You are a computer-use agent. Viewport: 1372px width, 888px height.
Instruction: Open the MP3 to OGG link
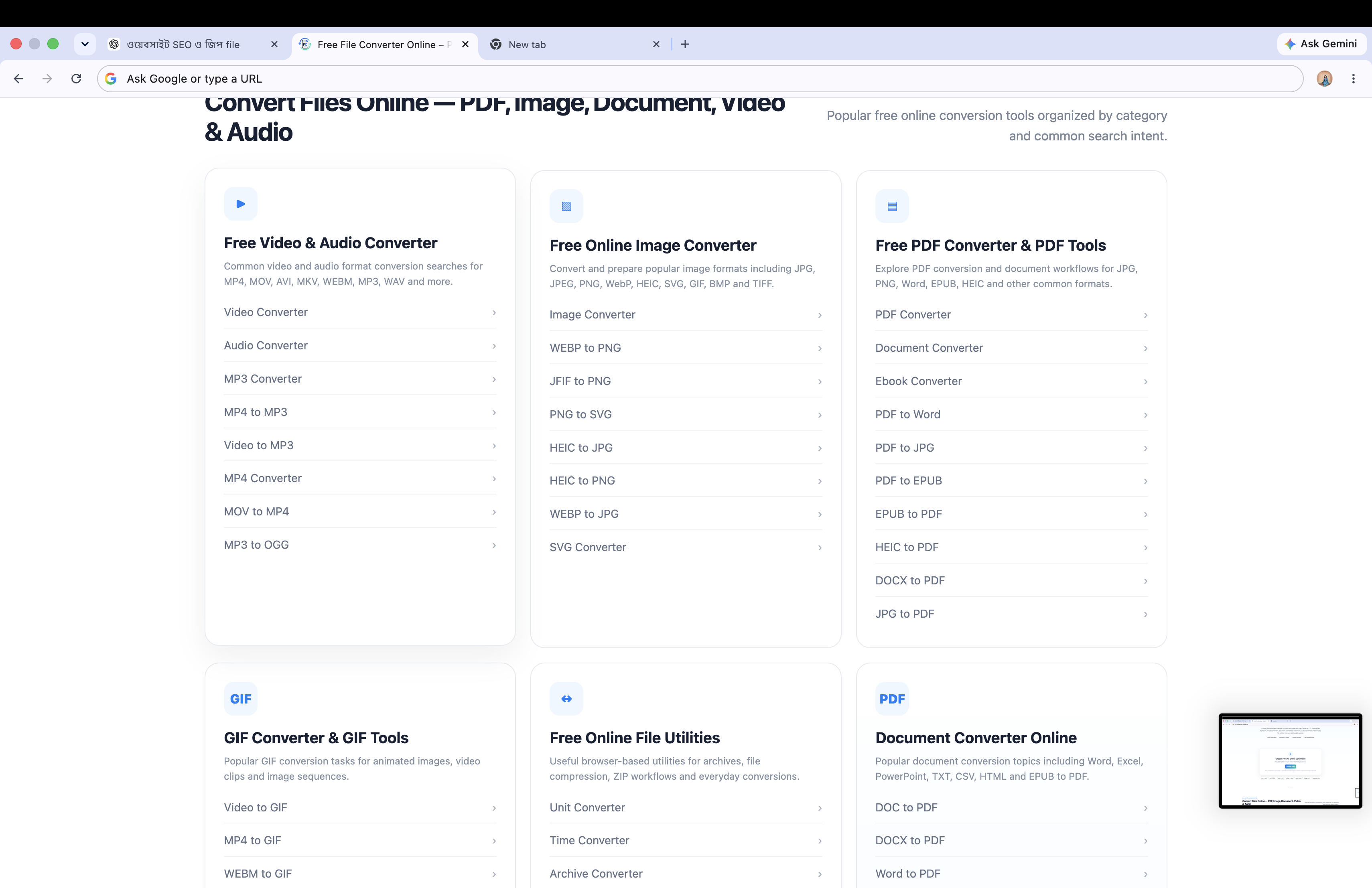(x=360, y=545)
